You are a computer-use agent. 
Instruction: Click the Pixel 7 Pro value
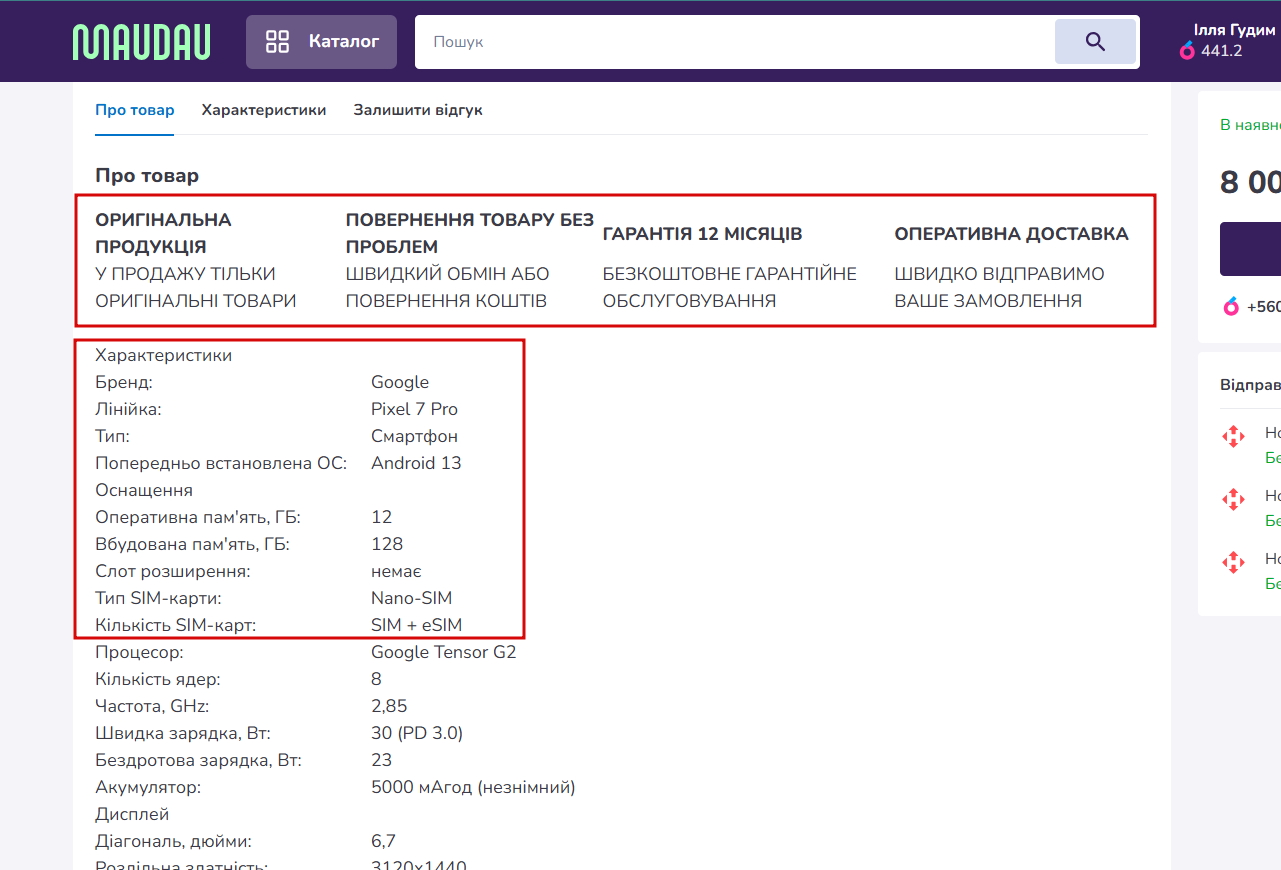pyautogui.click(x=414, y=409)
